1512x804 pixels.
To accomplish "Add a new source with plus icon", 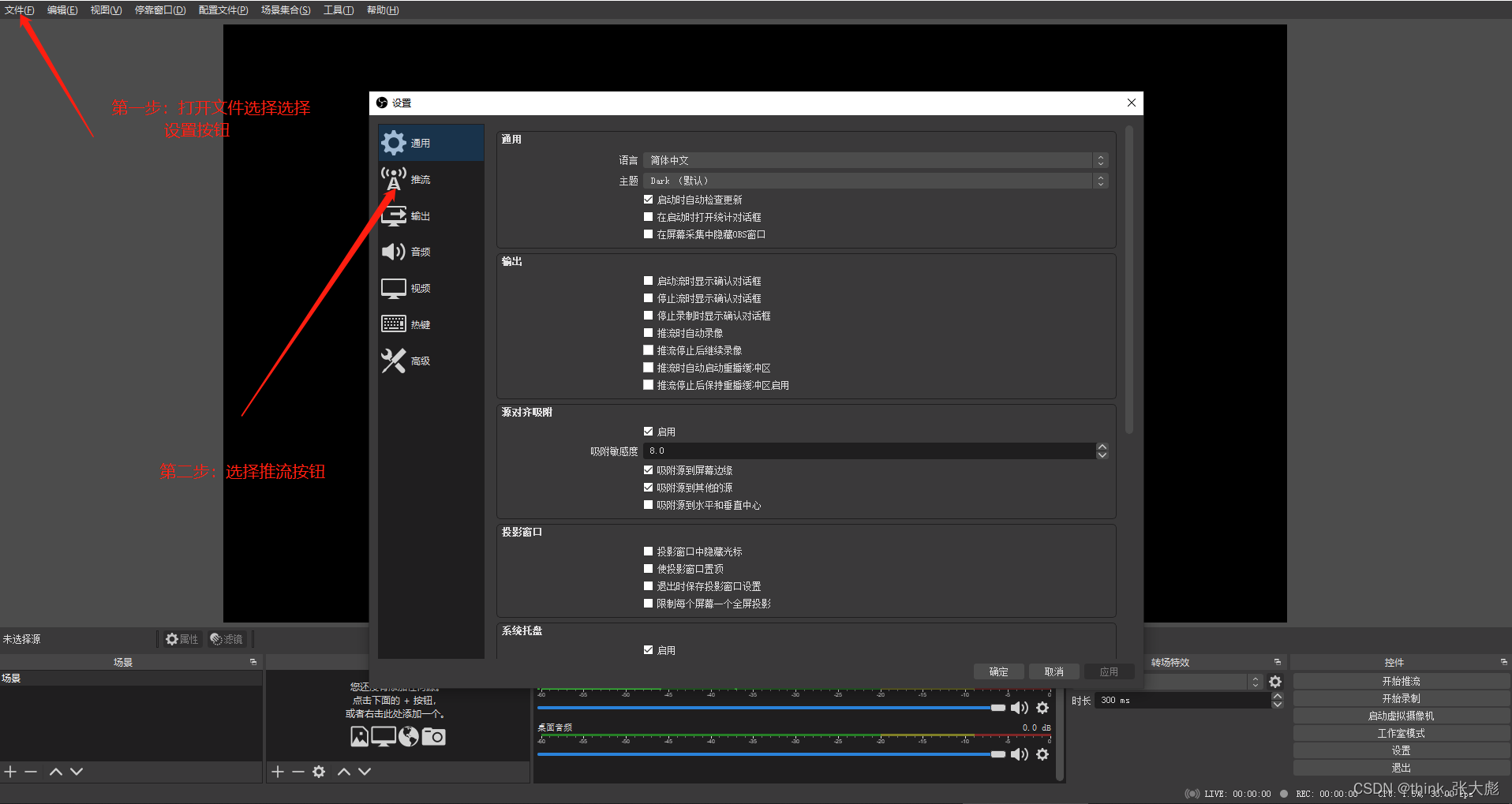I will [x=278, y=772].
